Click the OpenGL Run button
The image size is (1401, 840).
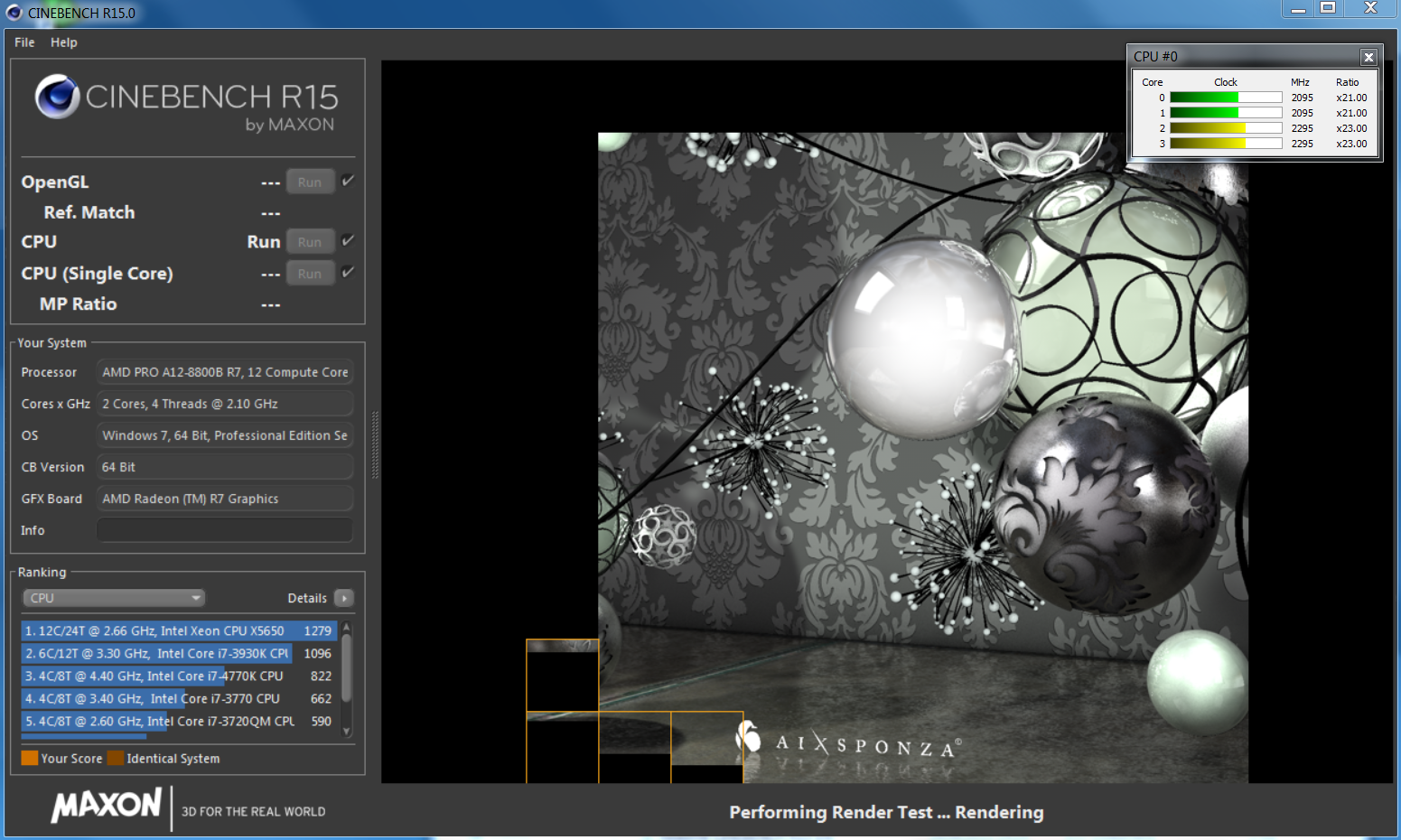coord(310,182)
